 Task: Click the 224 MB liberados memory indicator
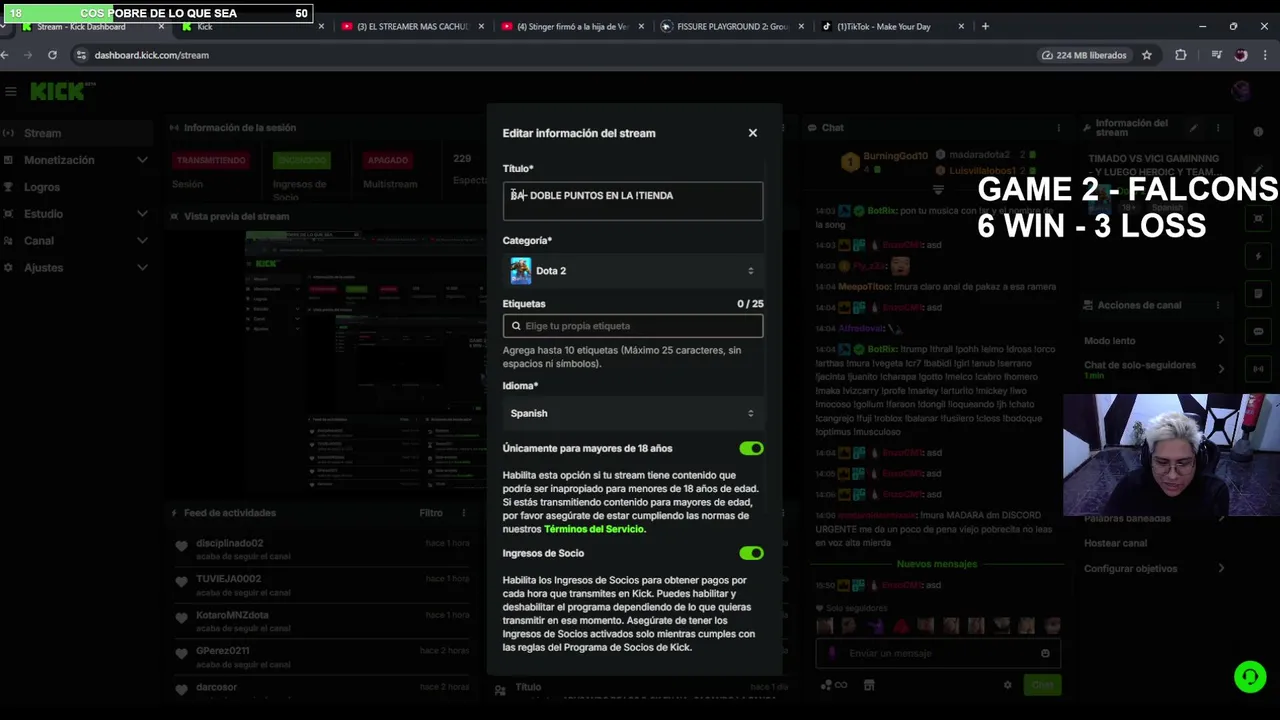[1084, 55]
